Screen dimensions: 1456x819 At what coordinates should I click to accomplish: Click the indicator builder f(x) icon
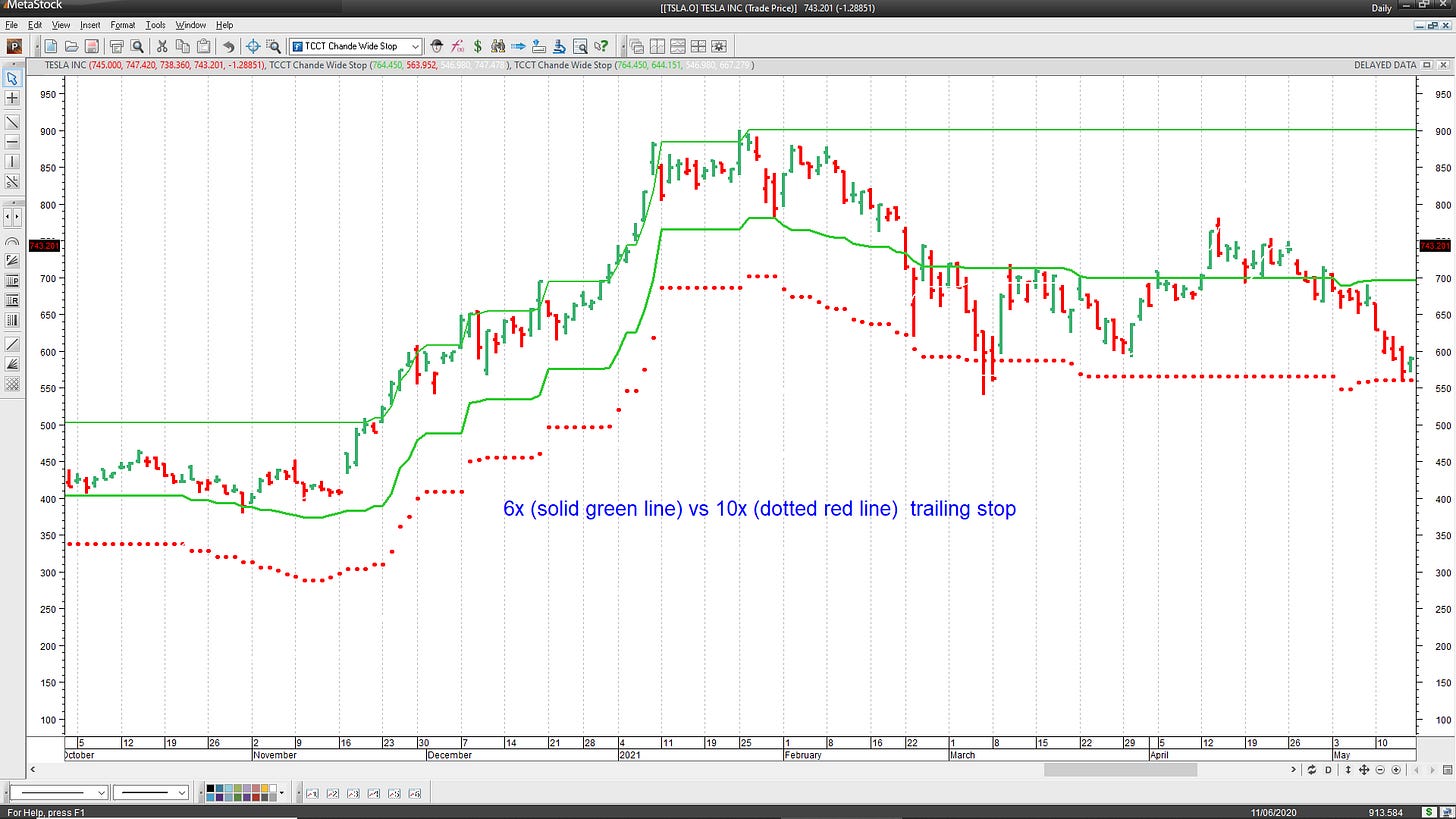click(457, 46)
